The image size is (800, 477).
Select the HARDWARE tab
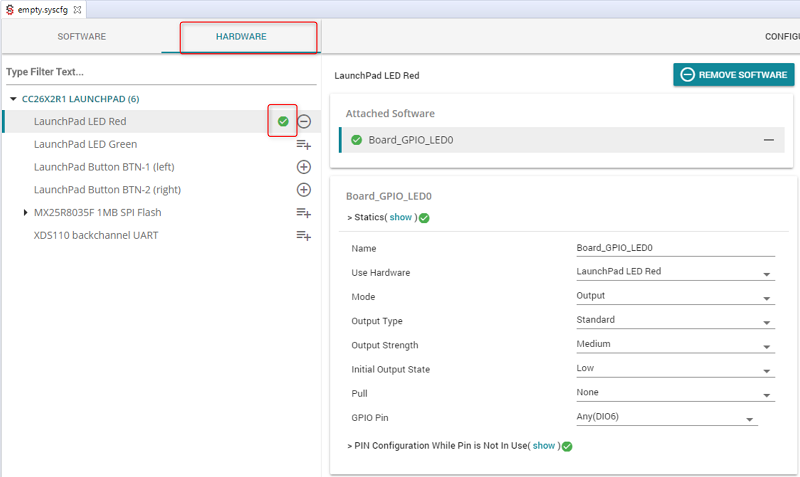coord(241,37)
